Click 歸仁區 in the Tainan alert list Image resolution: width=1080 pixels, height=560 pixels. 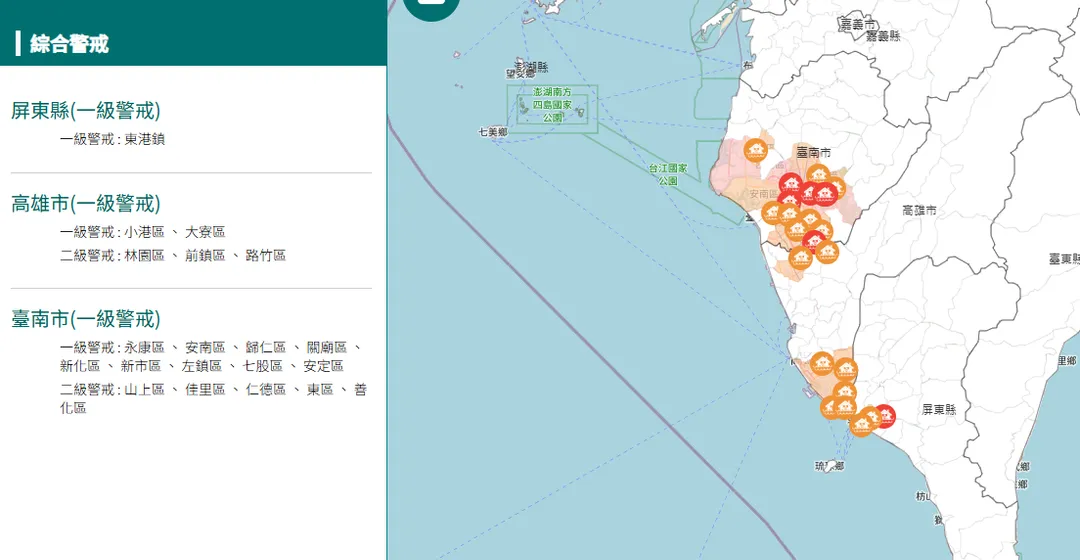click(266, 348)
